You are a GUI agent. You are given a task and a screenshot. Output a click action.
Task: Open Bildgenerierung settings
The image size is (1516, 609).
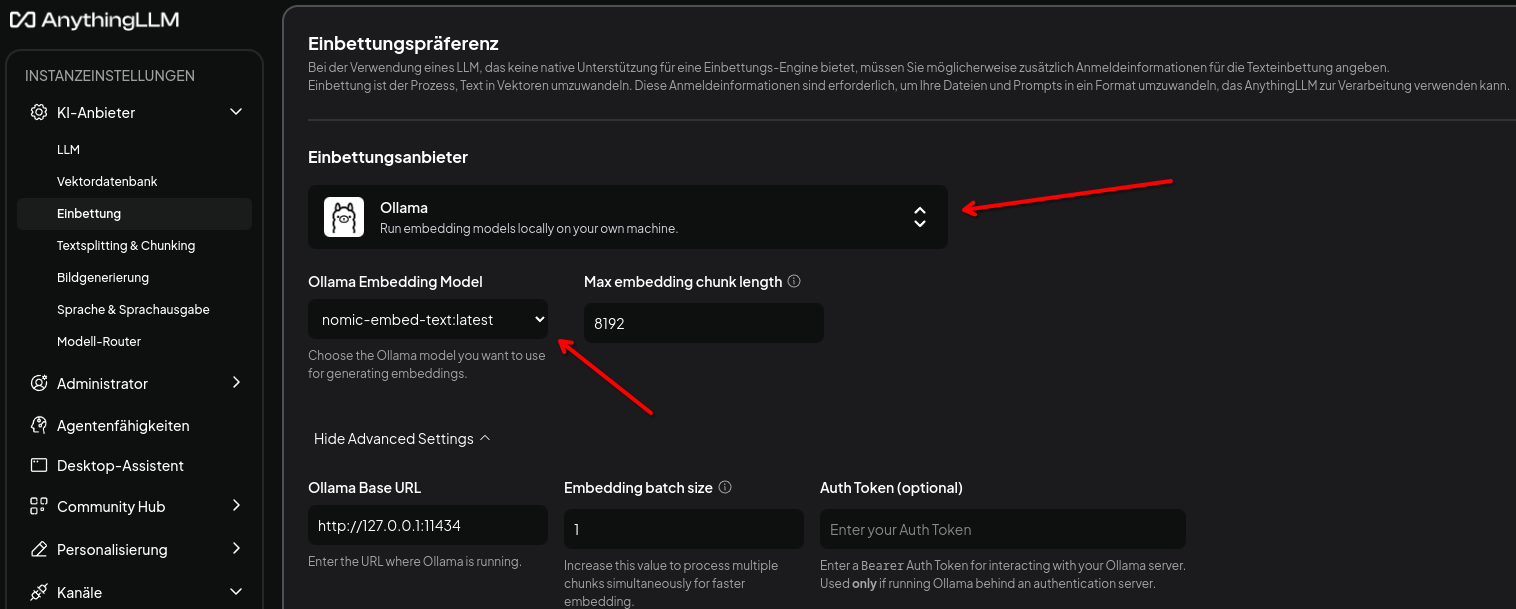click(x=103, y=277)
